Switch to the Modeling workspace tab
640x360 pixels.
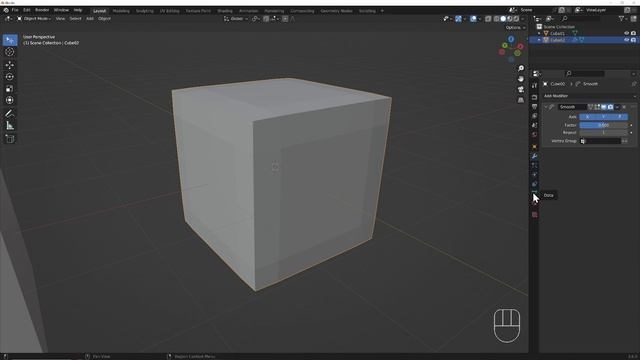tap(121, 11)
